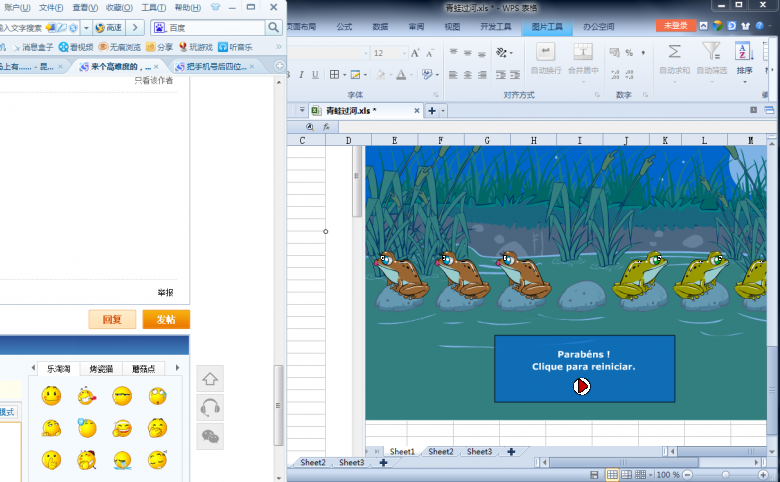Toggle underline formatting in WPS ribbon
The image size is (780, 482).
(x=315, y=74)
